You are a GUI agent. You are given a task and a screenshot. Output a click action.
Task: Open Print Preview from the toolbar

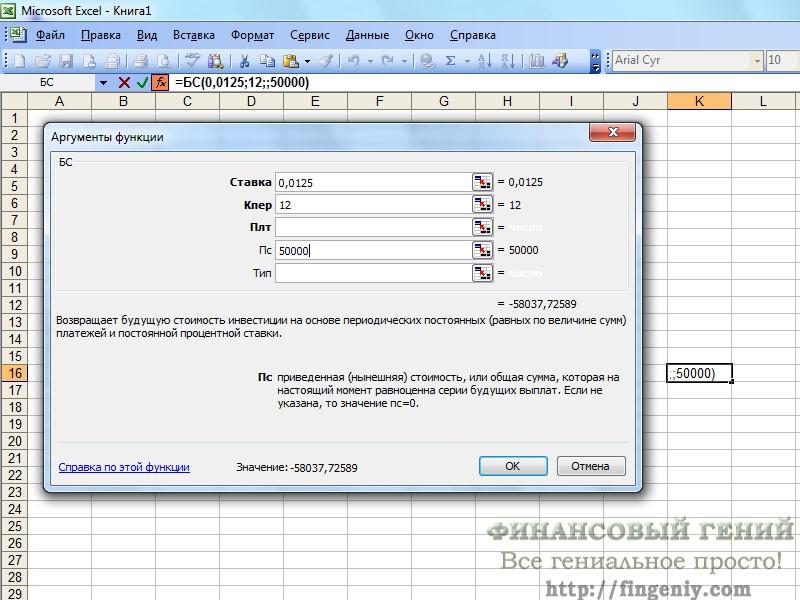[x=163, y=61]
